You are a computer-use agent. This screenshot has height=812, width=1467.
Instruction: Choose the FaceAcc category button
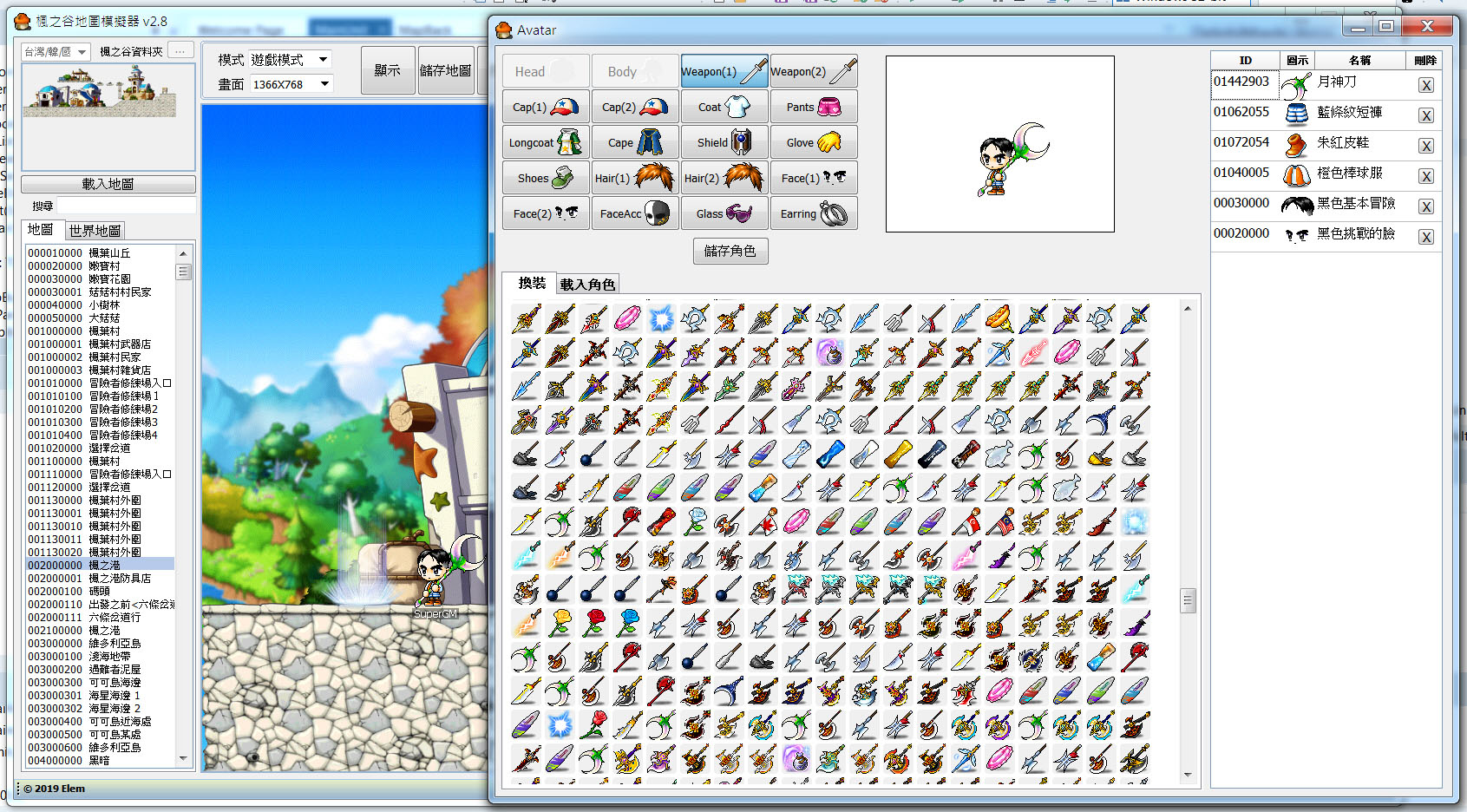tap(635, 213)
